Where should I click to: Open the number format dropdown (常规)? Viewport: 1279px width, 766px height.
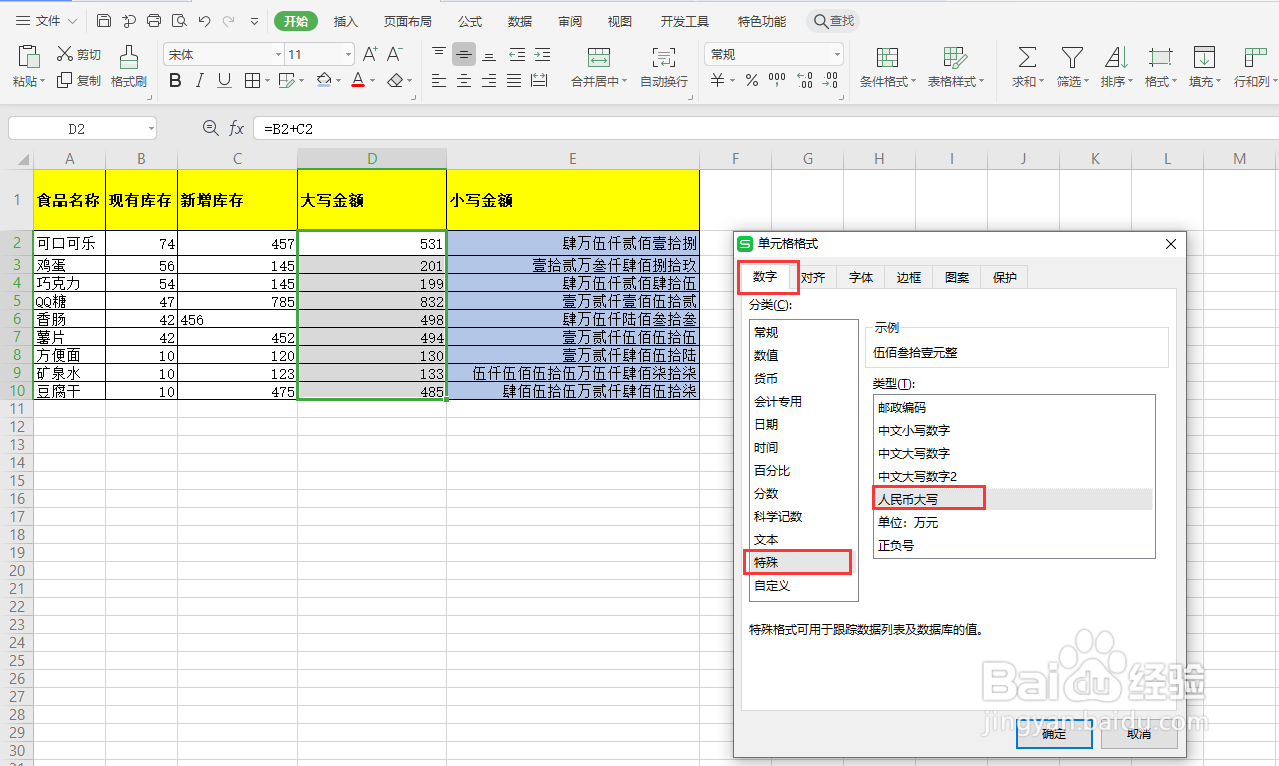(837, 54)
